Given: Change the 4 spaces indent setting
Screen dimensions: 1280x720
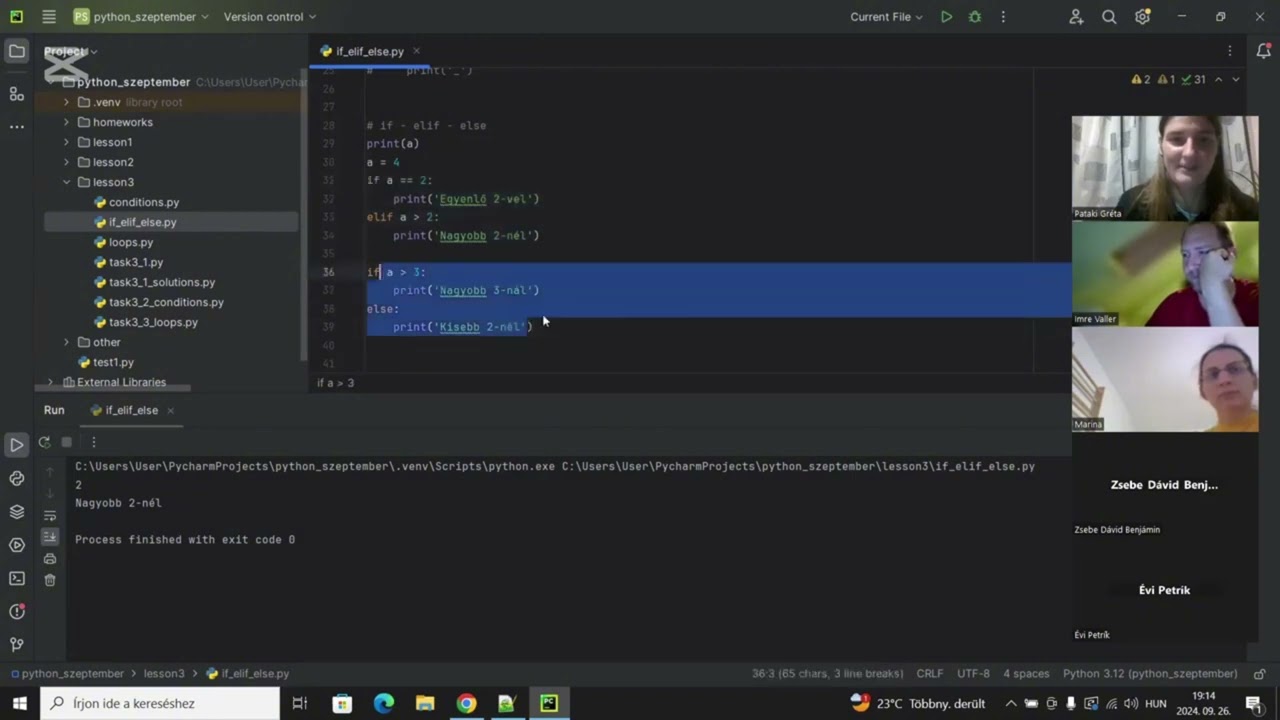Looking at the screenshot, I should (1026, 674).
